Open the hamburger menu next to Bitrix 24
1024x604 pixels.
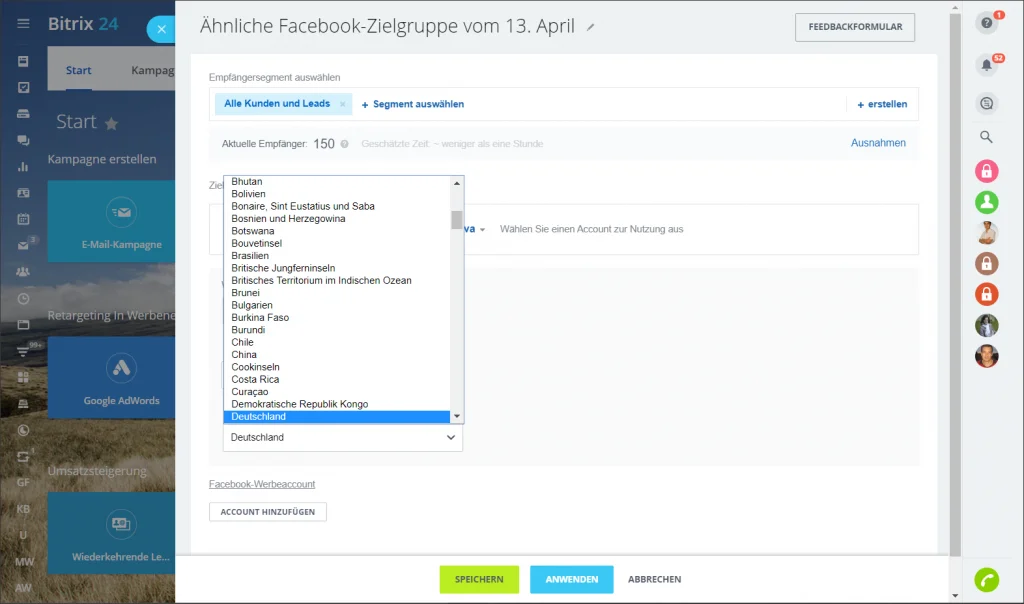(24, 24)
